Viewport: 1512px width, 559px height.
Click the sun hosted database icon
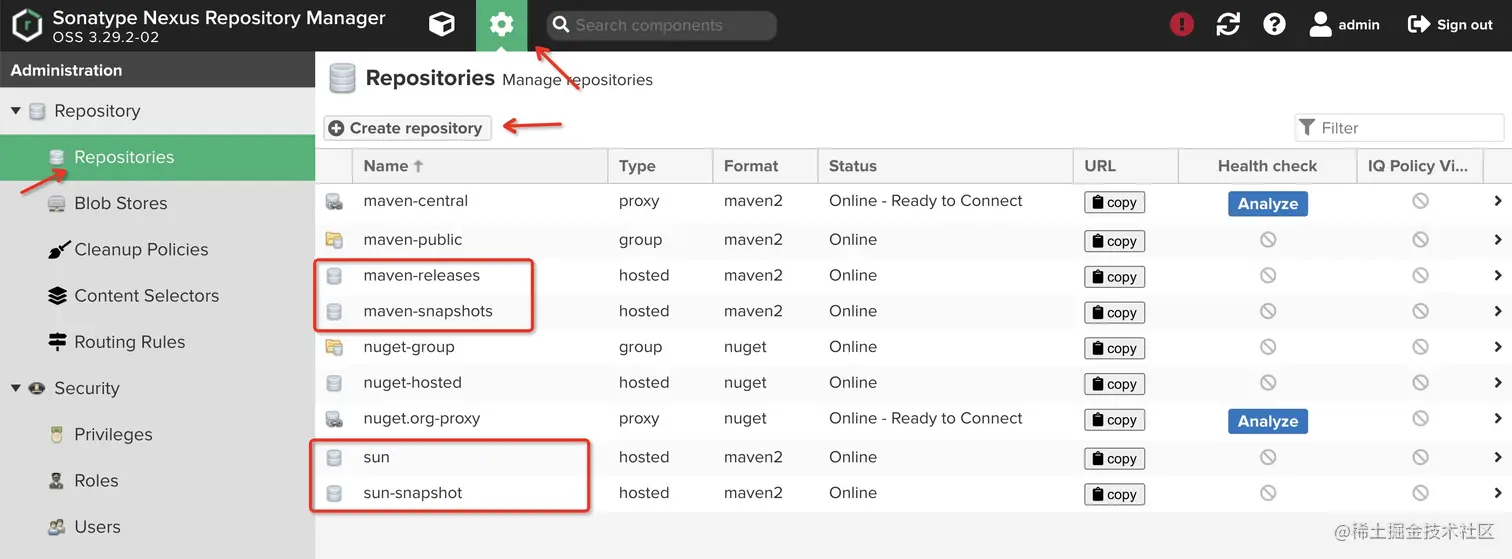pyautogui.click(x=334, y=458)
